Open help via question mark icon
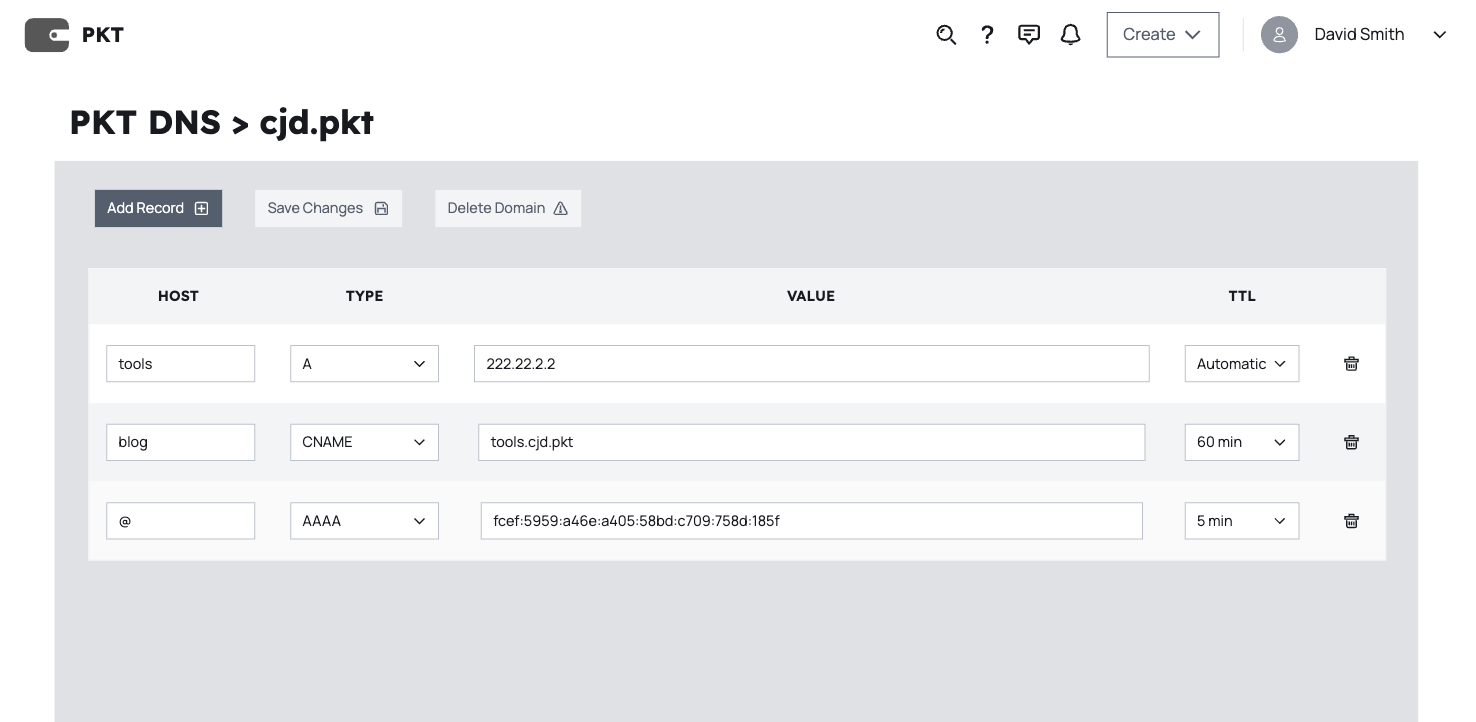Screen dimensions: 1476x722 tap(987, 35)
